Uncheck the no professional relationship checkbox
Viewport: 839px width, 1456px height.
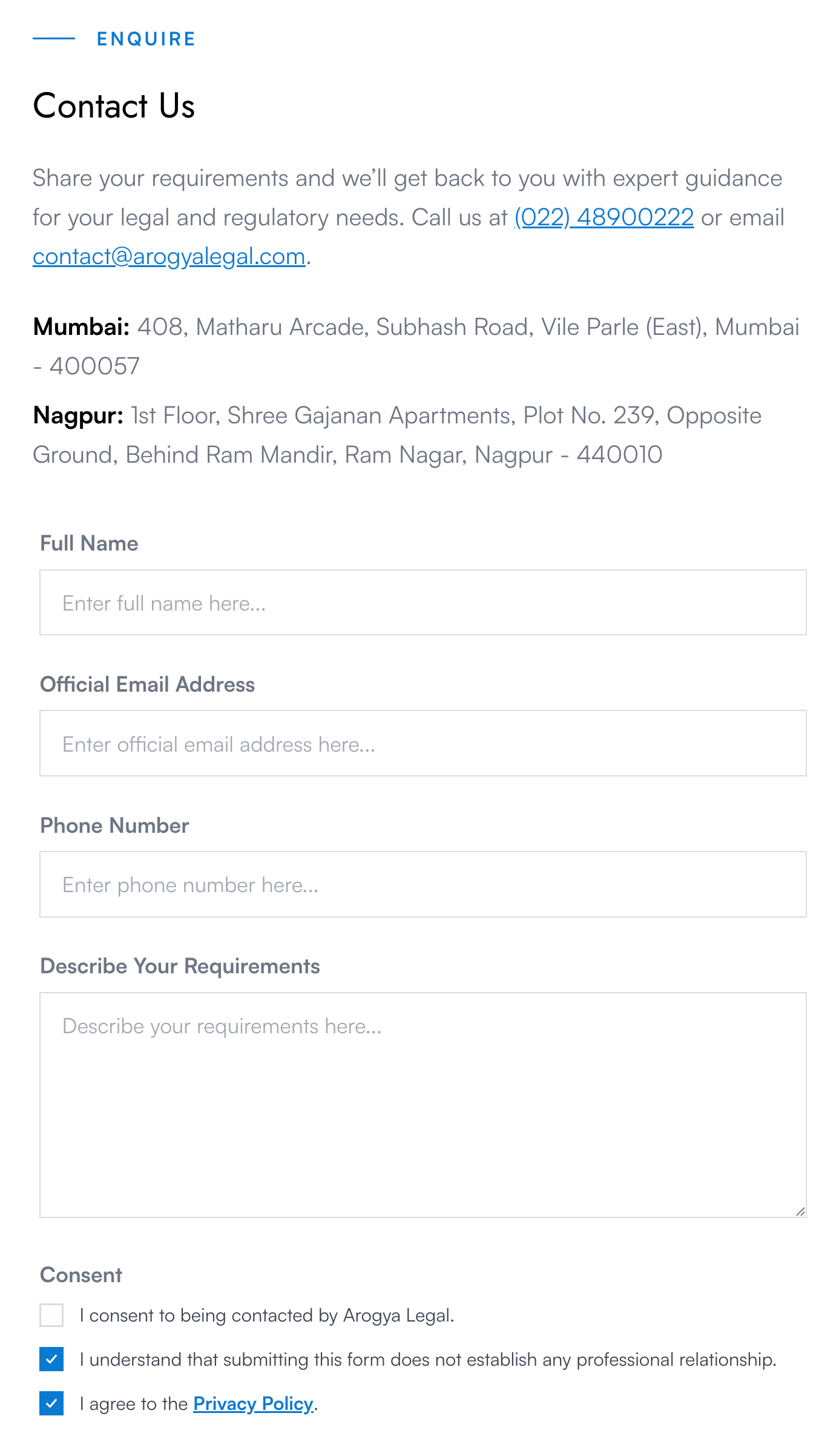51,1360
